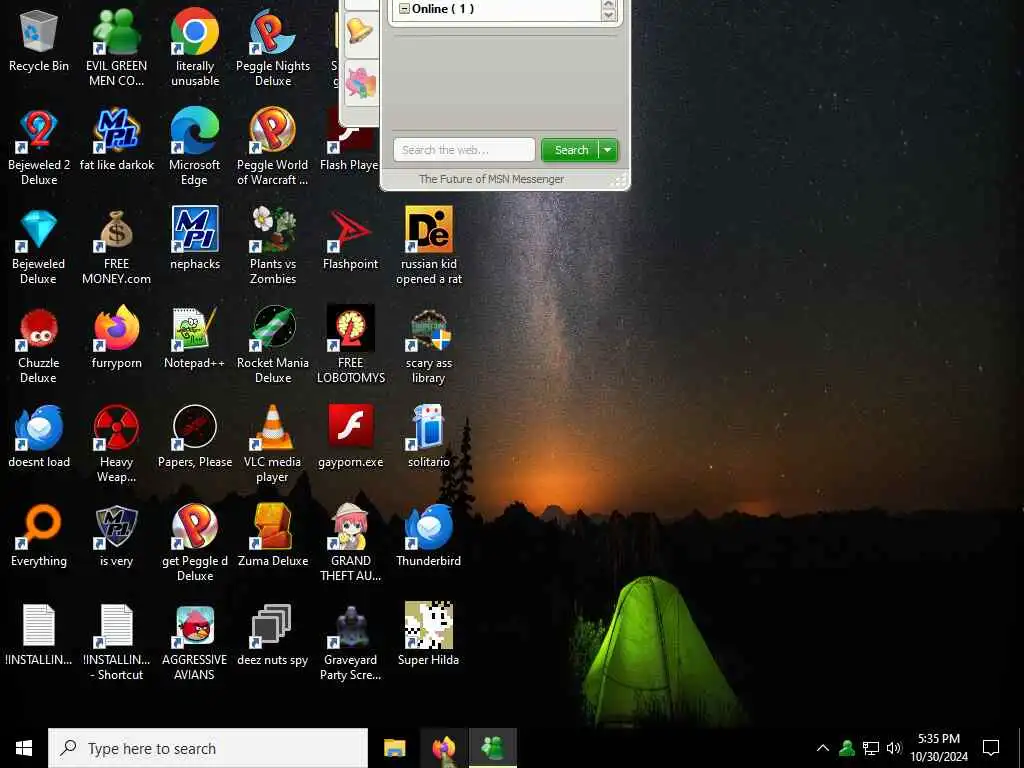Open the Flashpoint launcher icon

pyautogui.click(x=351, y=240)
